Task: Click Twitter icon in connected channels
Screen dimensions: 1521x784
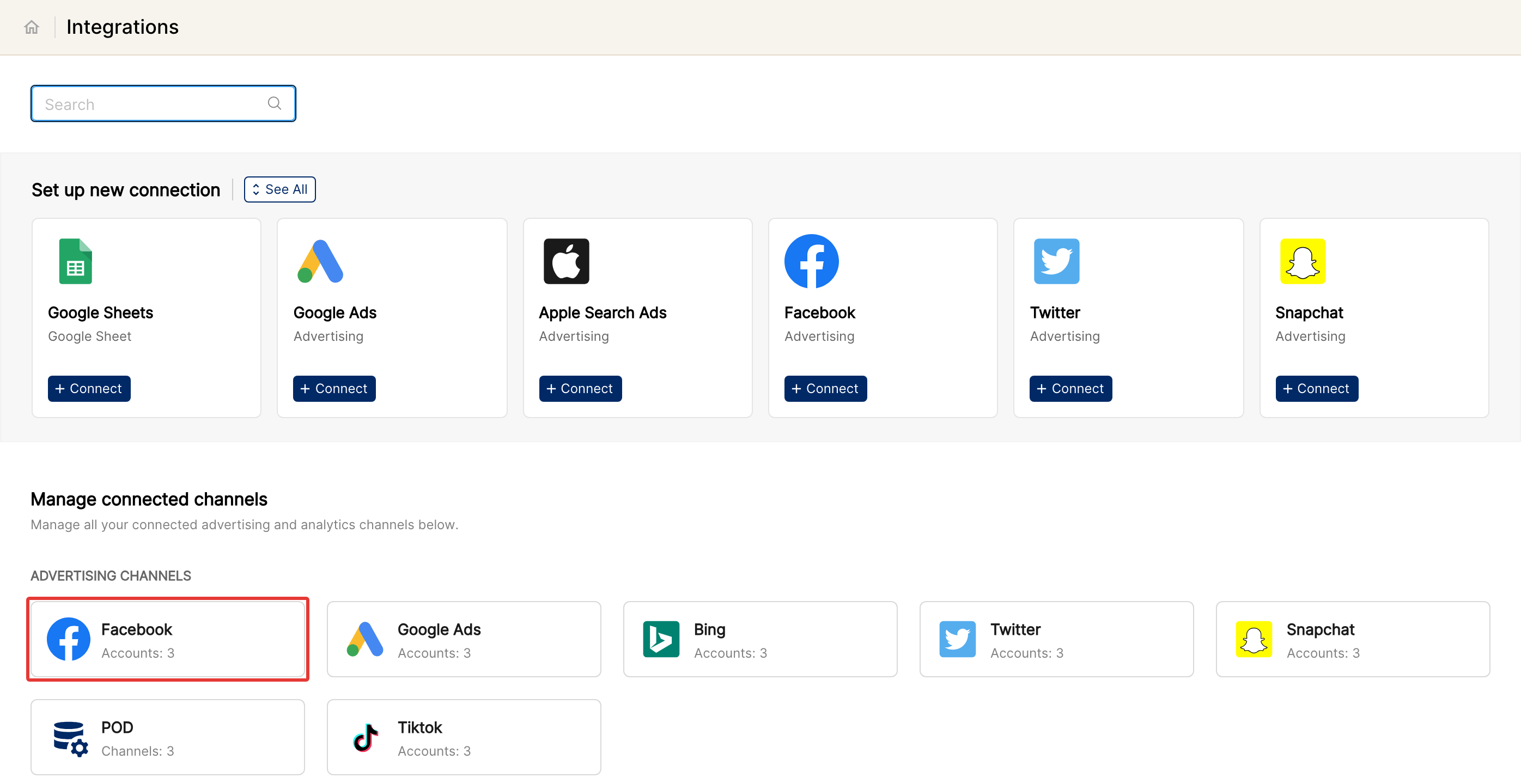Action: click(957, 640)
